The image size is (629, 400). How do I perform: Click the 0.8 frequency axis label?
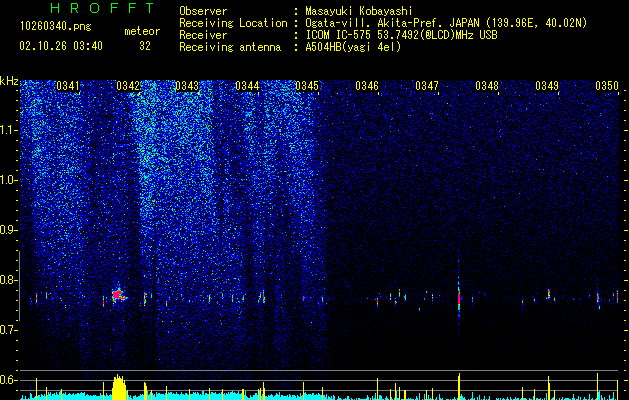(x=9, y=280)
